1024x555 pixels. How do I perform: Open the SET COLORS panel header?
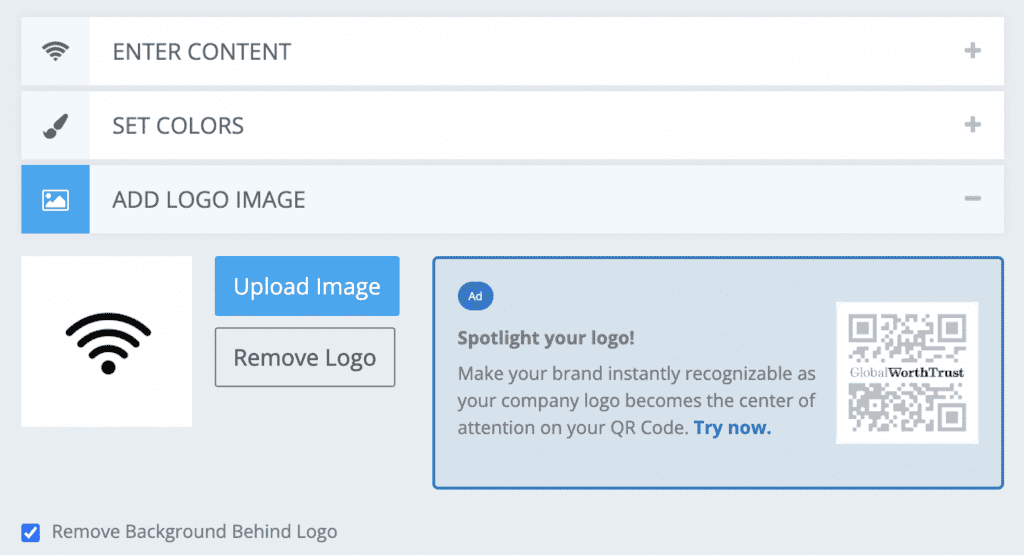tap(178, 126)
